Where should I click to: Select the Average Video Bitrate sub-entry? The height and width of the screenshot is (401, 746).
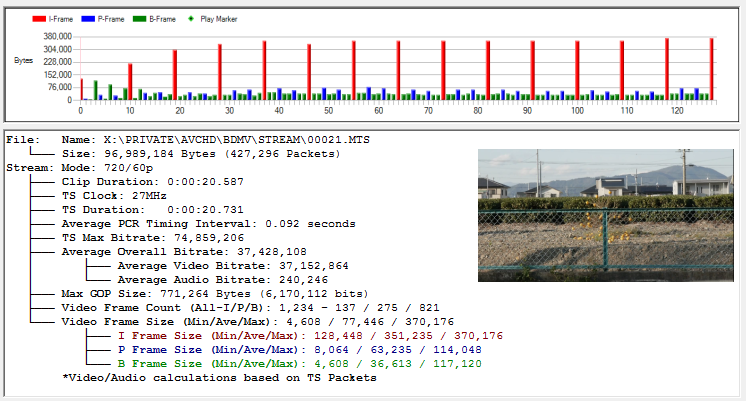(x=232, y=266)
